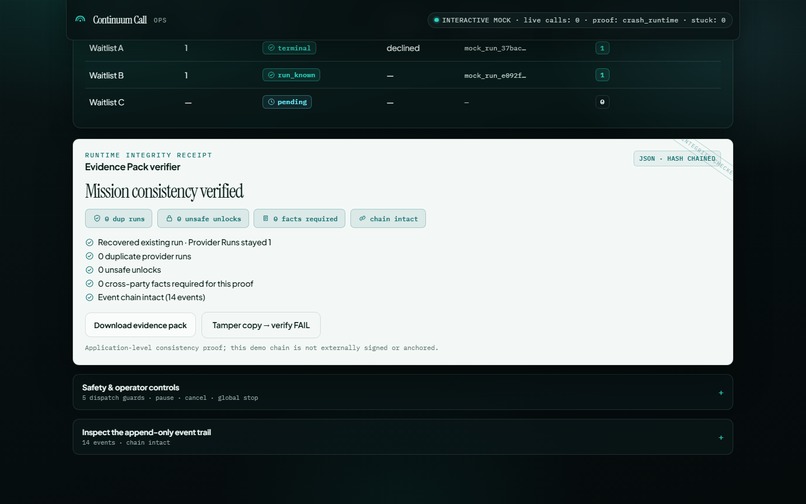Click the JSON · HASH CHAINED badge
The image size is (806, 504).
[x=677, y=158]
